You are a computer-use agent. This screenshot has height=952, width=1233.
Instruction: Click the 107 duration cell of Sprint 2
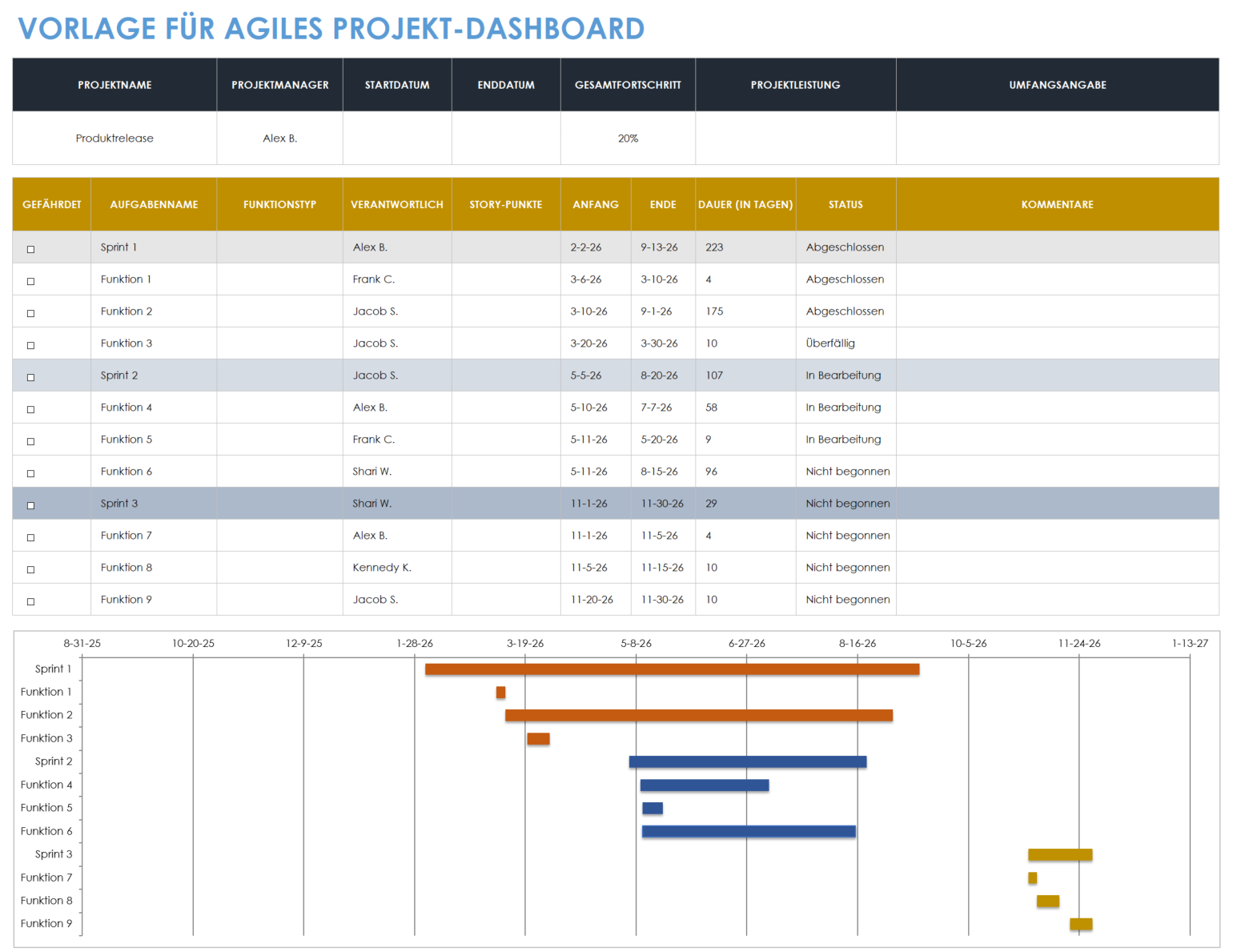pos(745,376)
